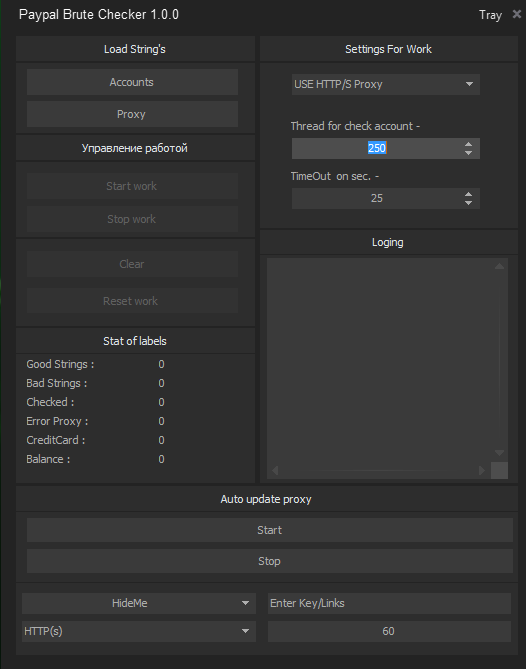
Task: Click the log scroll-left arrow
Action: click(275, 470)
